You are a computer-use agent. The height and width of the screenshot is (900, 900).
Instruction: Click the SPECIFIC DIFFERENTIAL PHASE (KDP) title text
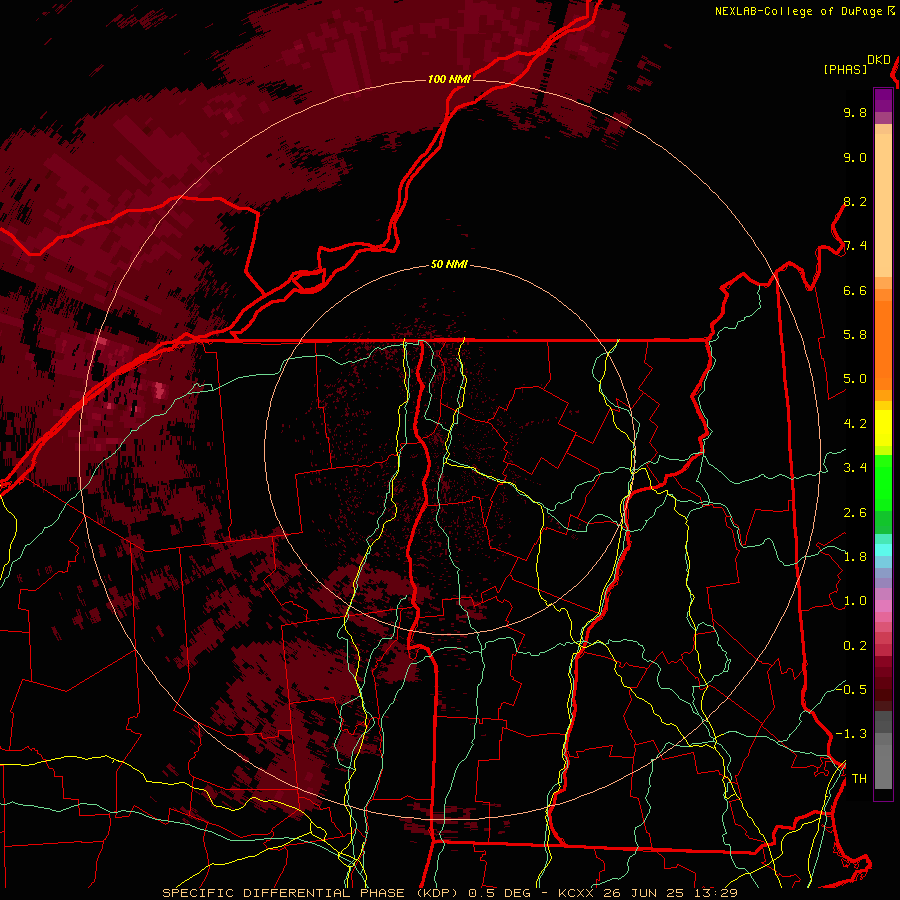(x=310, y=893)
